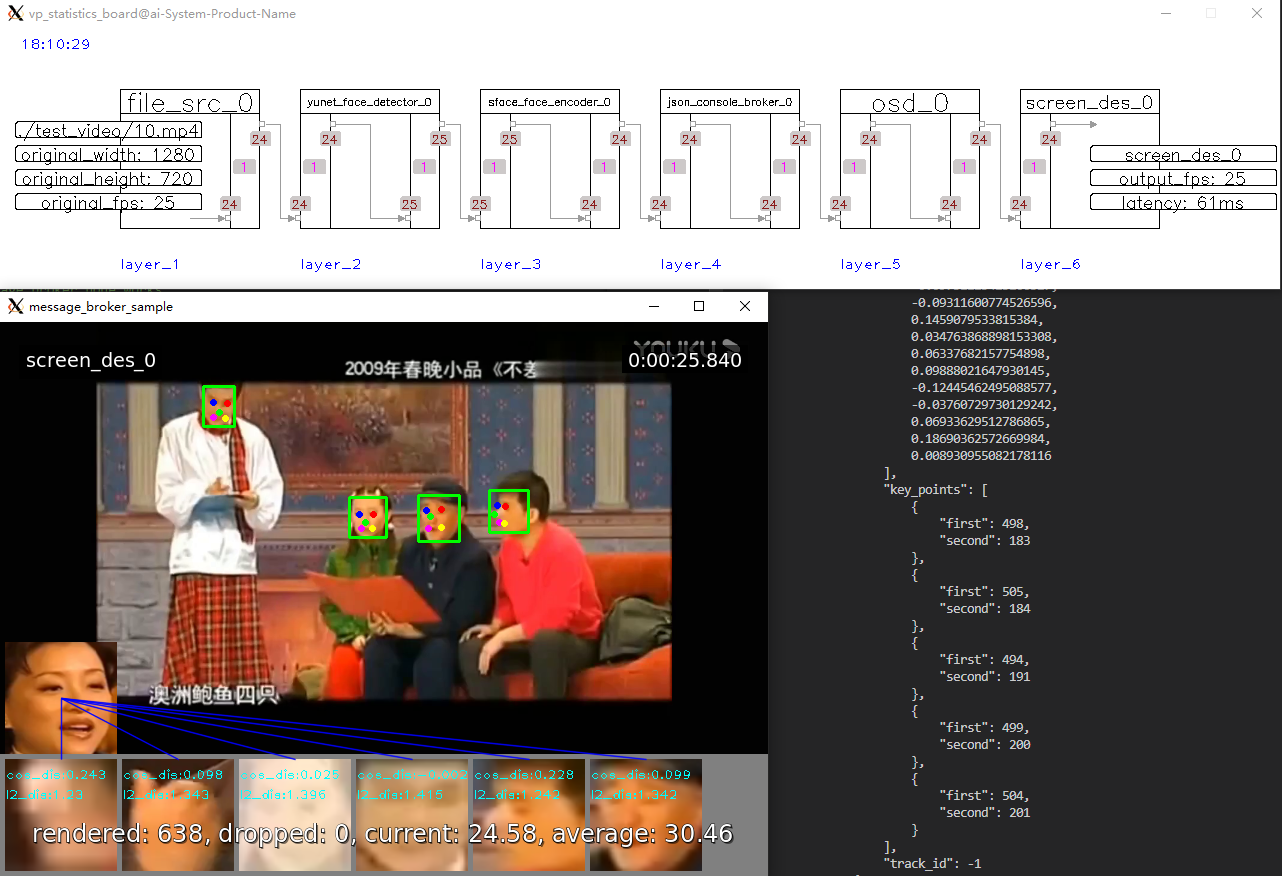Click the layer_6 caption
This screenshot has width=1282, height=876.
coord(1050,265)
